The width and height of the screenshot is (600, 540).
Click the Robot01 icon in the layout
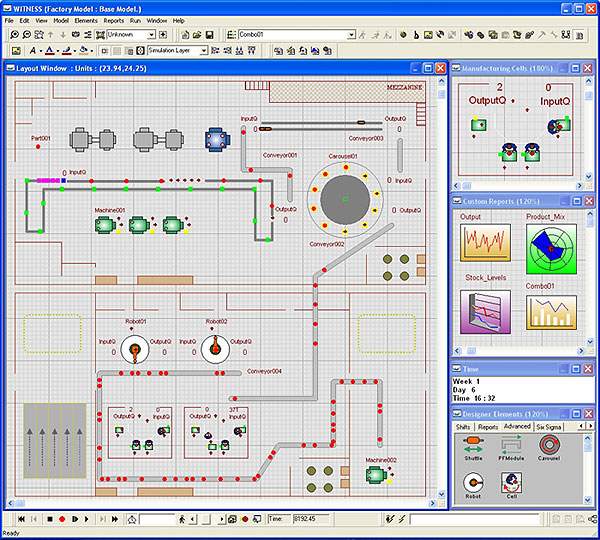coord(135,349)
